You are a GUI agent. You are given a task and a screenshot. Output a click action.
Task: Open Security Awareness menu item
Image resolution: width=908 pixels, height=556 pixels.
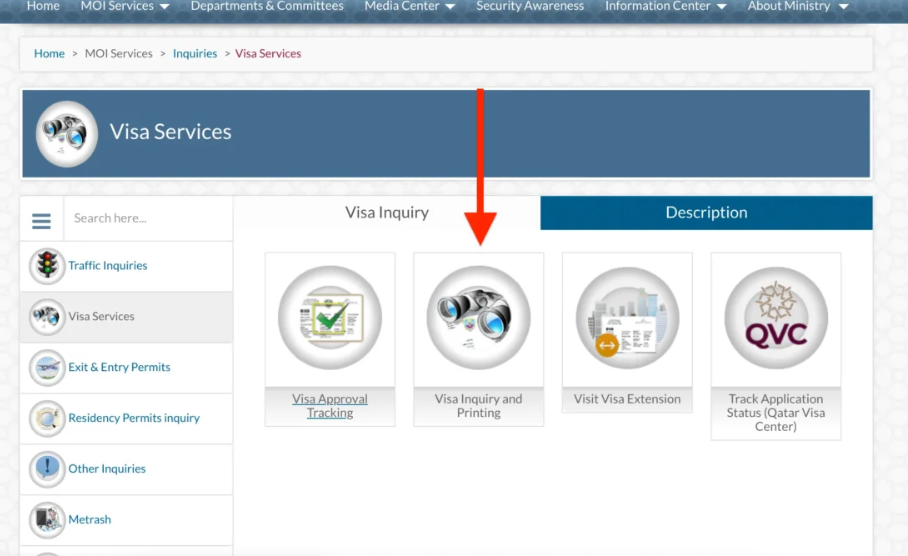(530, 6)
